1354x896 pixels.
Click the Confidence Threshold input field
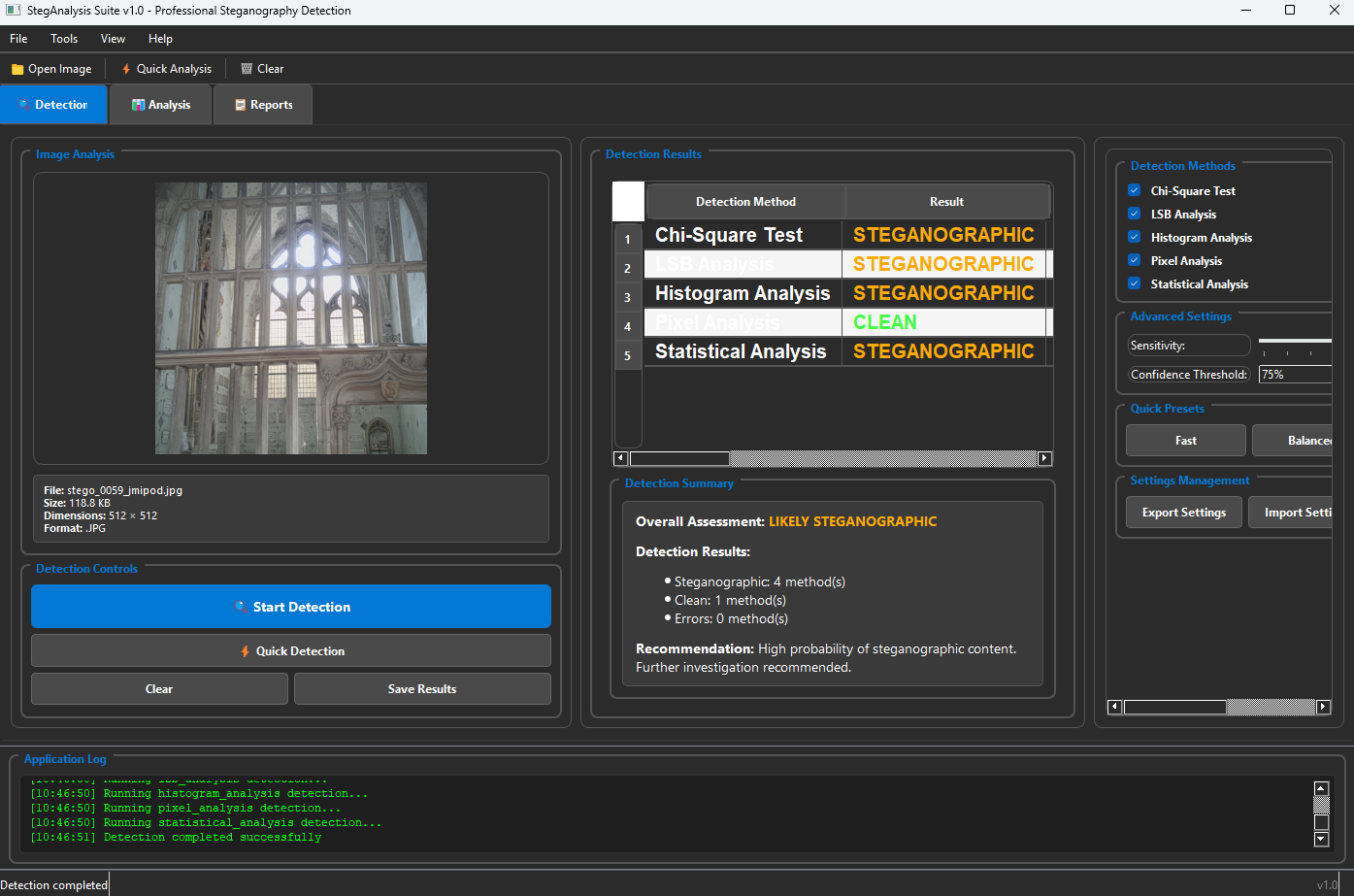[1295, 375]
